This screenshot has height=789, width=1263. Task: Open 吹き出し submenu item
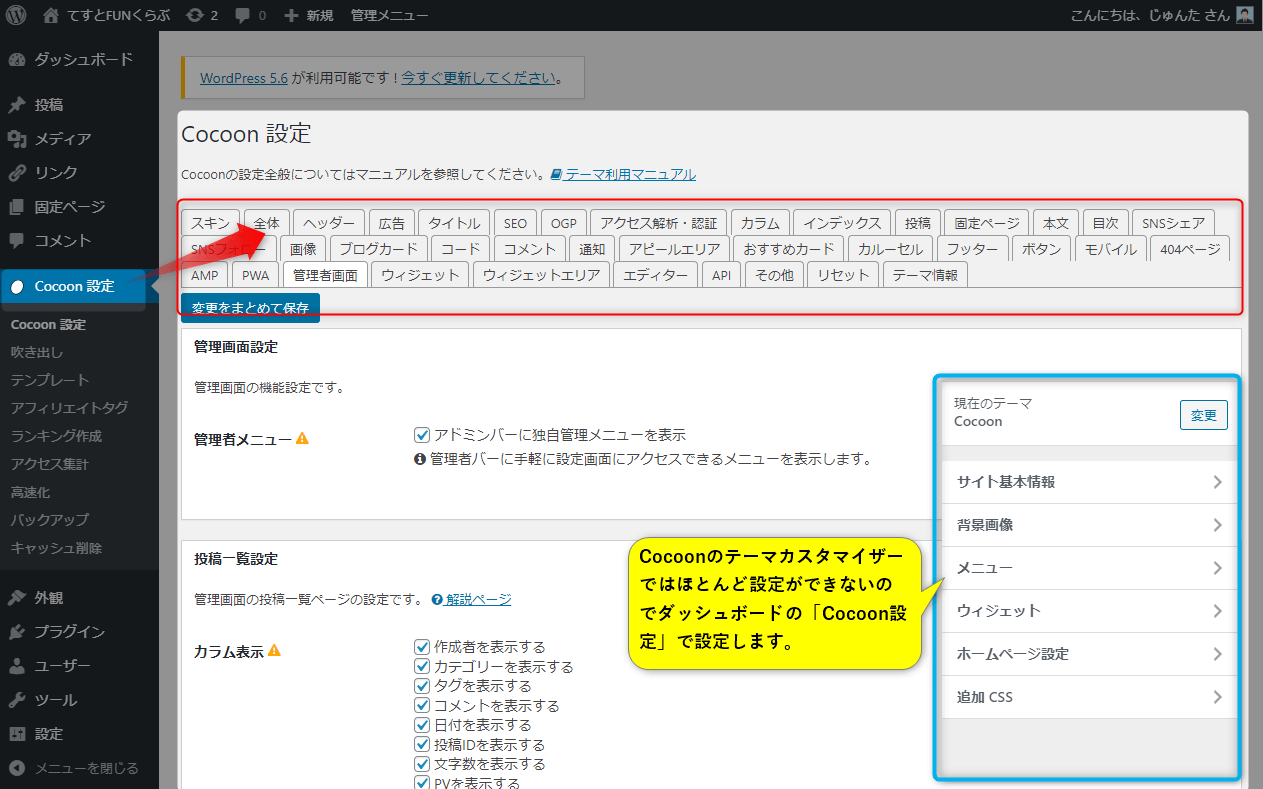[x=37, y=352]
